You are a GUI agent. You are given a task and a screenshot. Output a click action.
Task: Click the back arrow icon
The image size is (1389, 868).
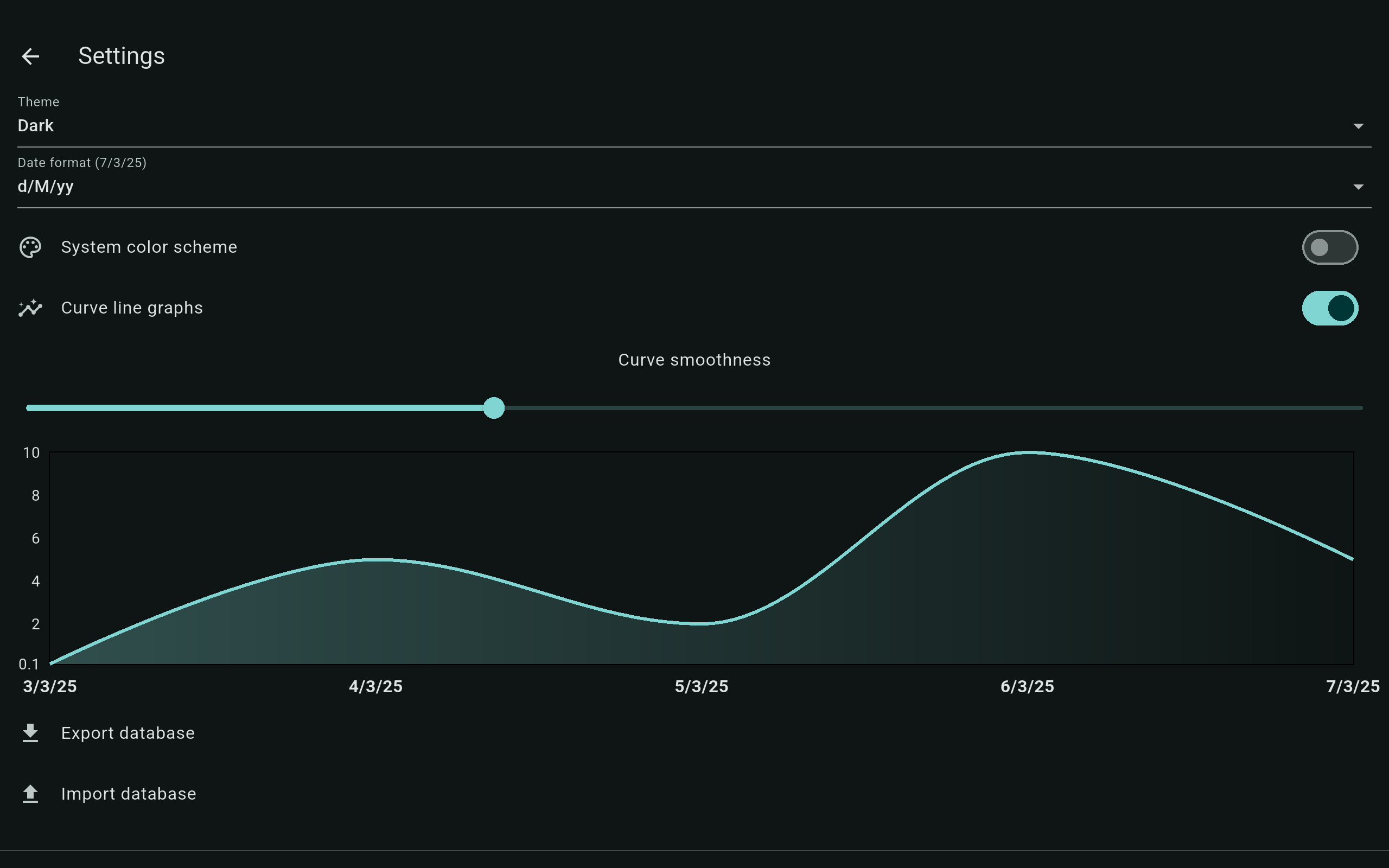tap(30, 56)
